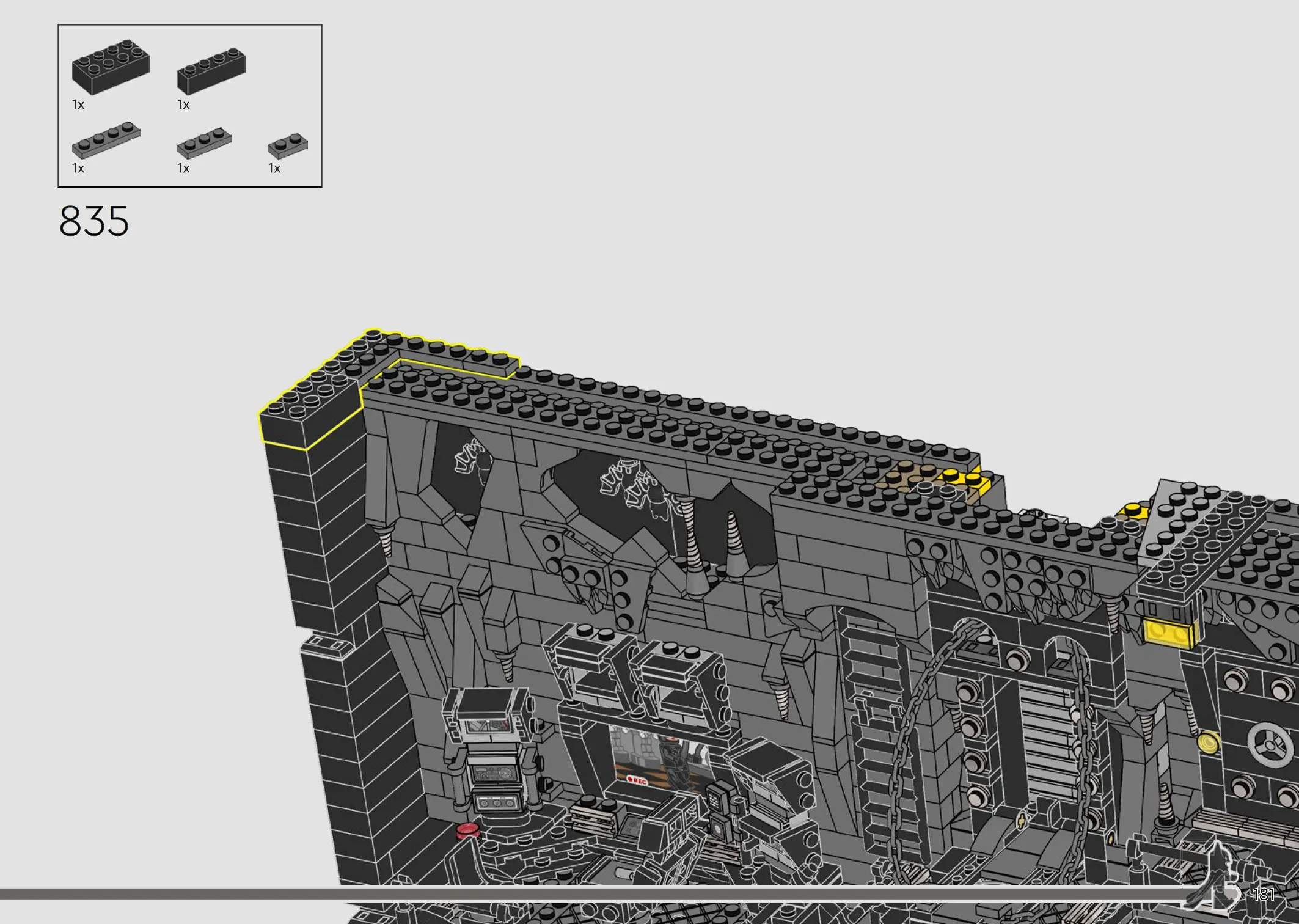Click the "1x" quantity under 2x4 brick
The image size is (1299, 924).
(78, 105)
